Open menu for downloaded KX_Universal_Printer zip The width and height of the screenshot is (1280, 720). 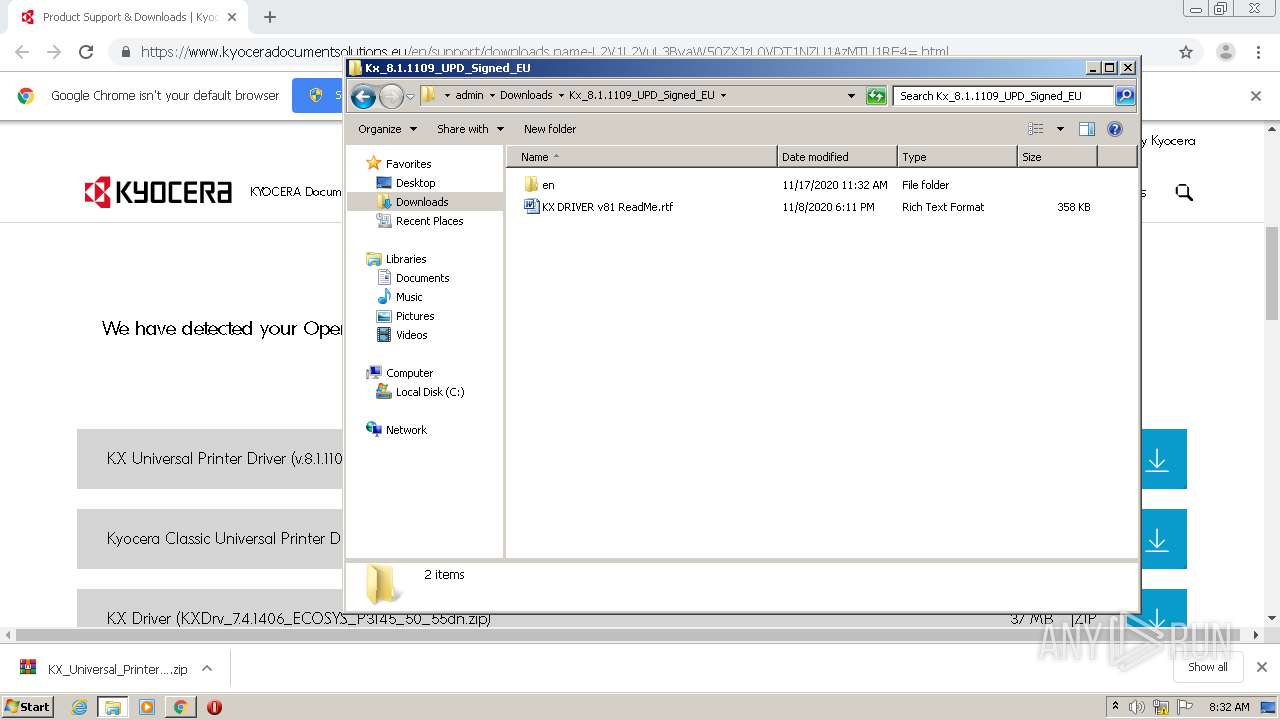point(207,669)
